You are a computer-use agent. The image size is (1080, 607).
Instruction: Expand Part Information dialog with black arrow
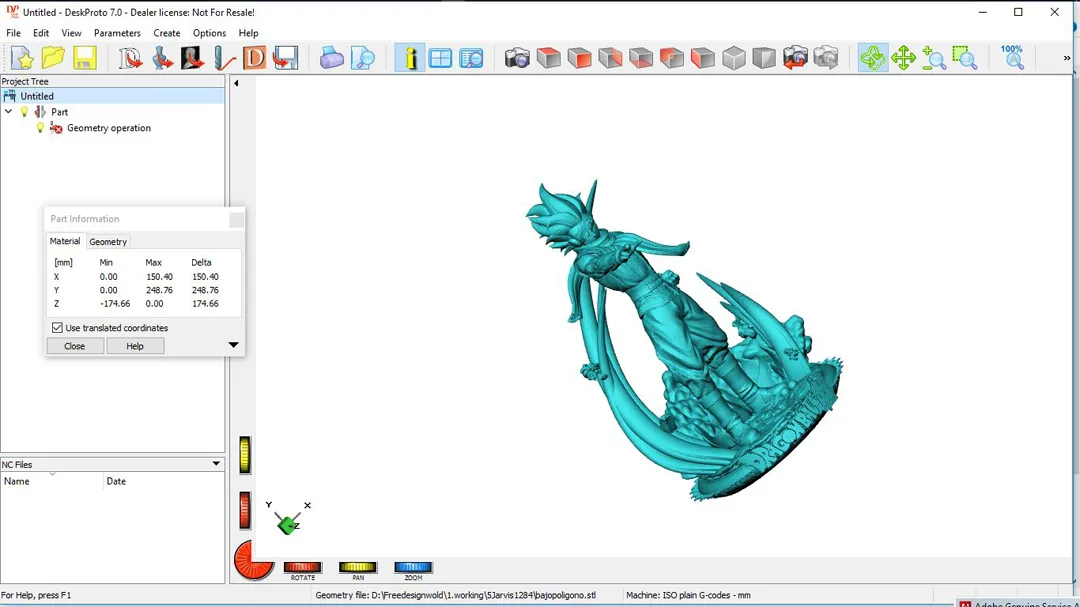(x=233, y=345)
